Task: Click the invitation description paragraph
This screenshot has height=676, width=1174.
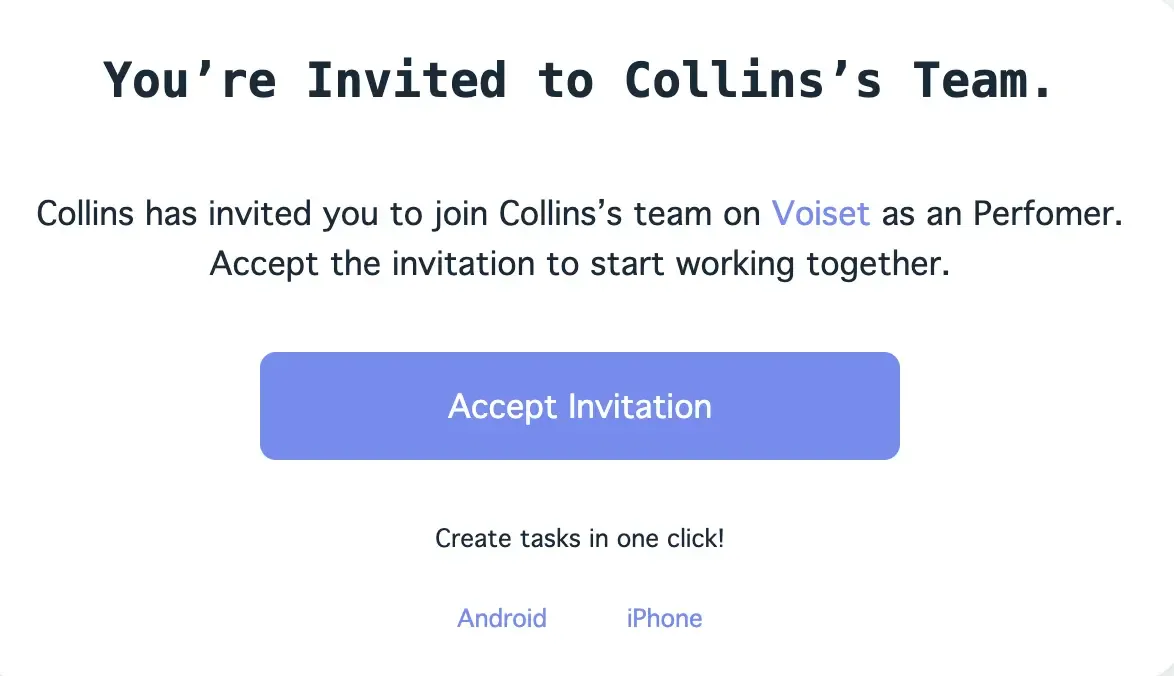Action: click(x=580, y=238)
